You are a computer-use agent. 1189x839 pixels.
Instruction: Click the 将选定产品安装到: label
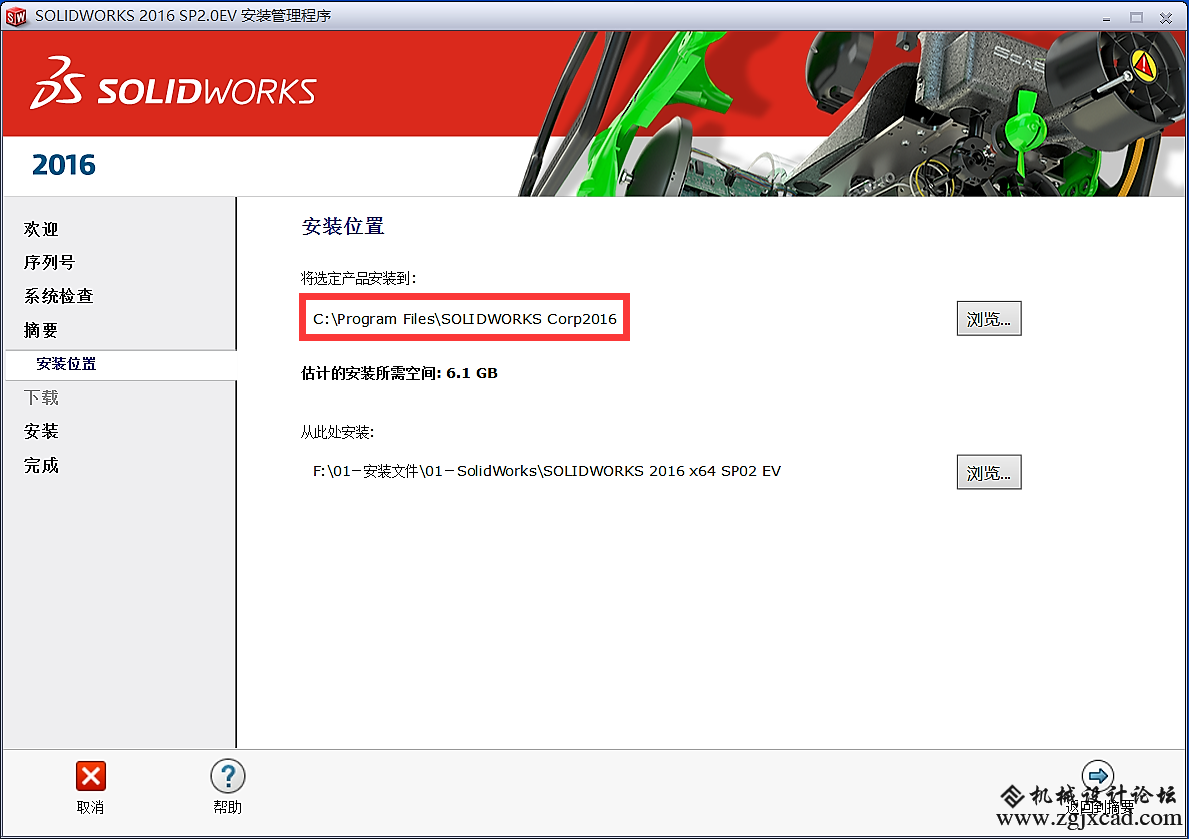click(x=359, y=278)
